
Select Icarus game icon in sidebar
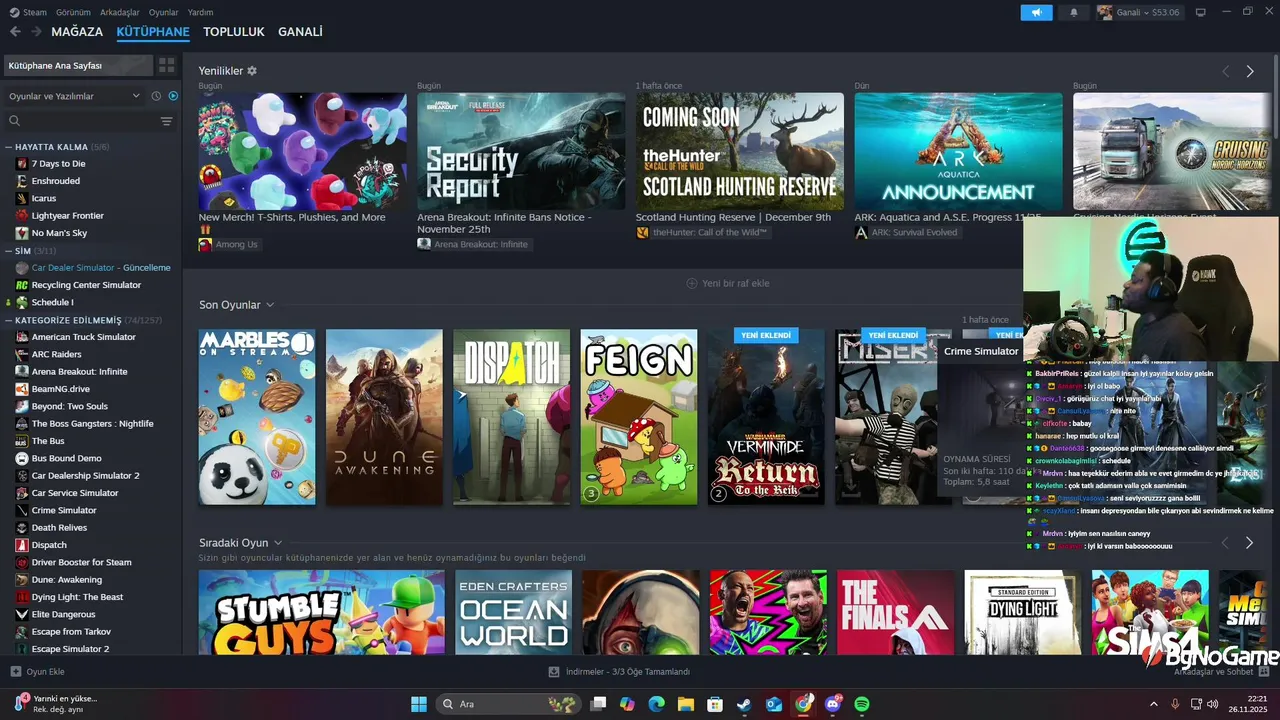click(22, 198)
